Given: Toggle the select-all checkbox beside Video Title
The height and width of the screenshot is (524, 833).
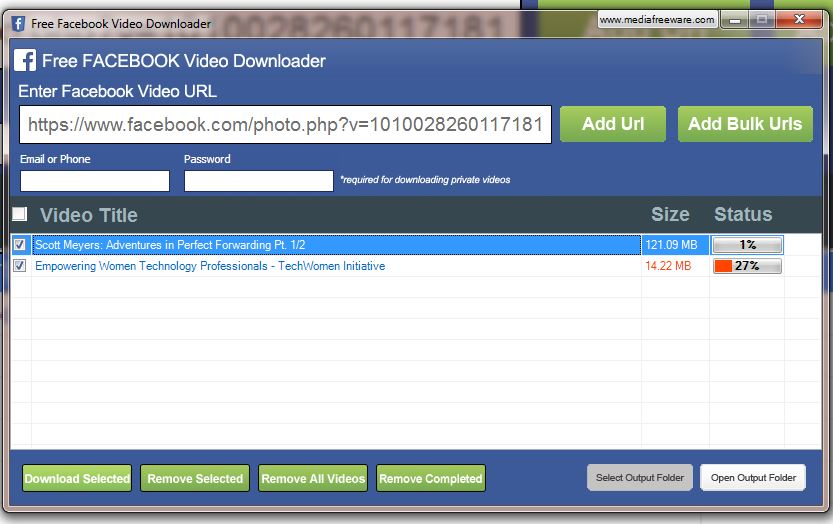Looking at the screenshot, I should 20,214.
